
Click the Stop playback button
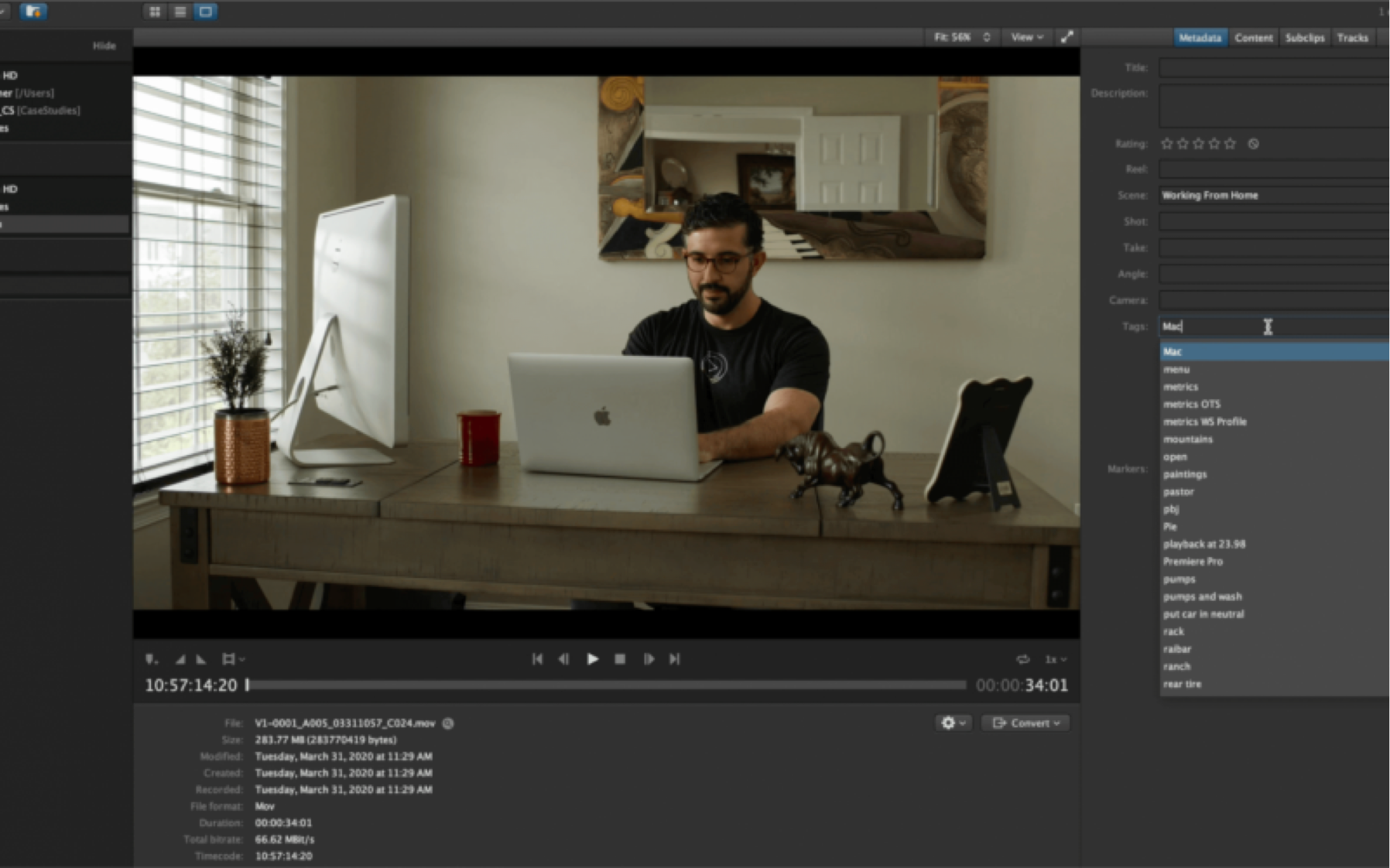tap(620, 659)
